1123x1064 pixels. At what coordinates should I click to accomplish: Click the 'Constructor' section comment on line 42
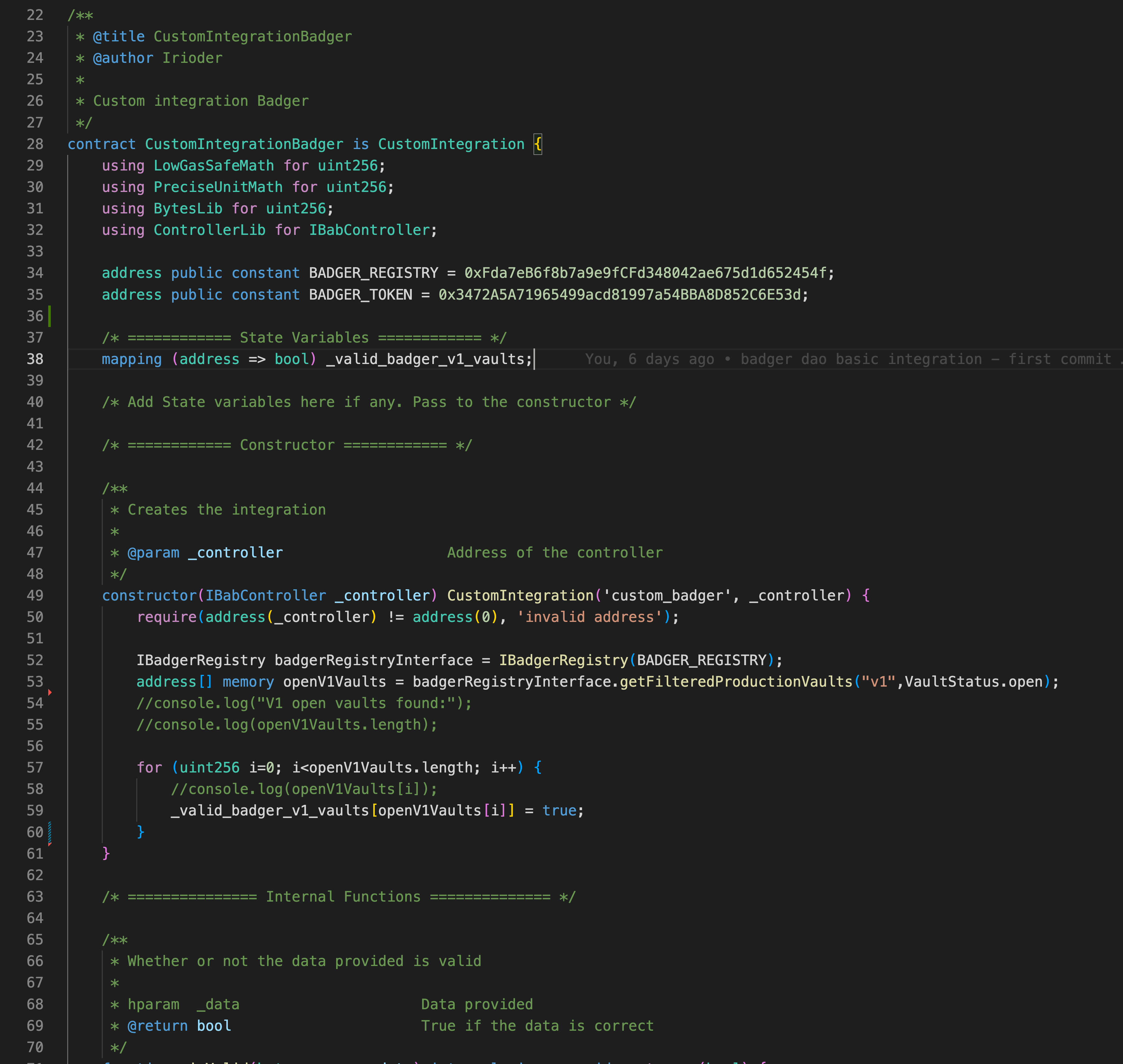pos(287,445)
